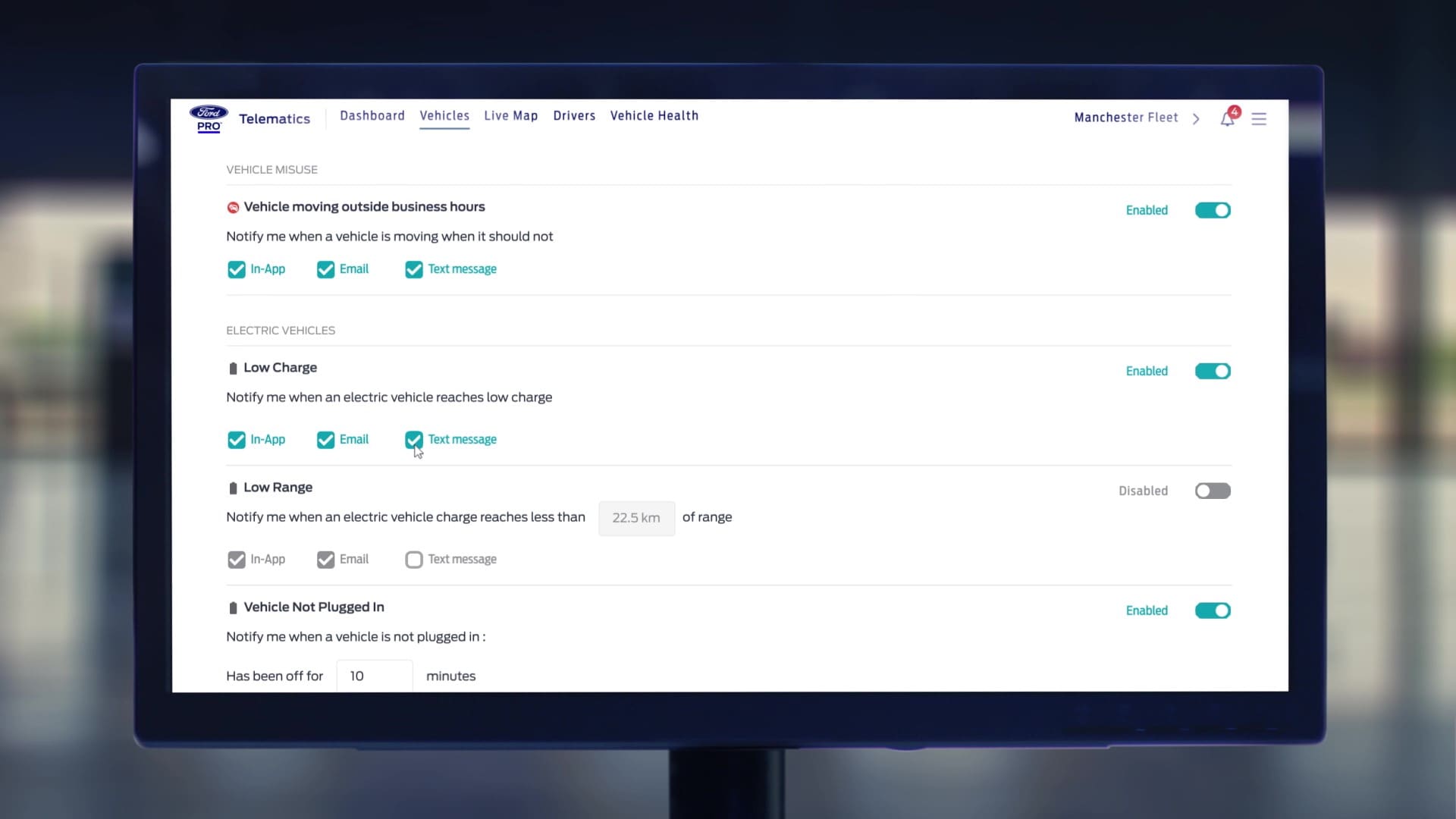Open the Live Map tab

pos(510,115)
